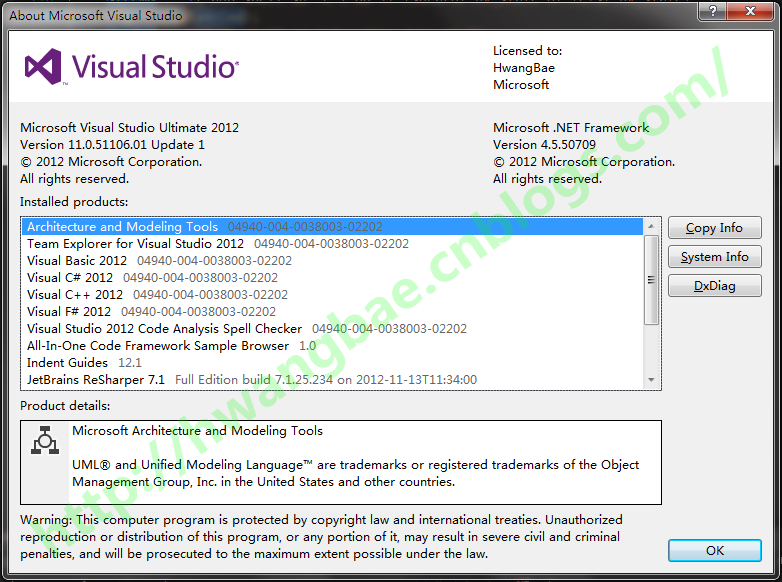Select Visual Basic 2012 in list
Image resolution: width=782 pixels, height=582 pixels.
(x=333, y=260)
